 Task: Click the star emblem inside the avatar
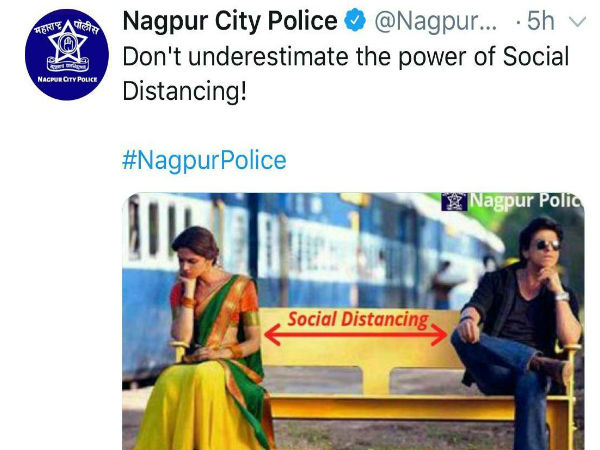pos(68,42)
